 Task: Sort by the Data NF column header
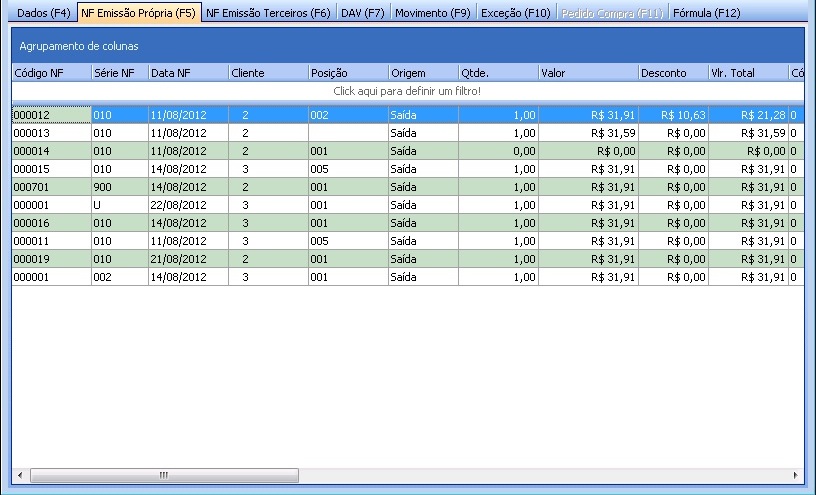click(187, 73)
